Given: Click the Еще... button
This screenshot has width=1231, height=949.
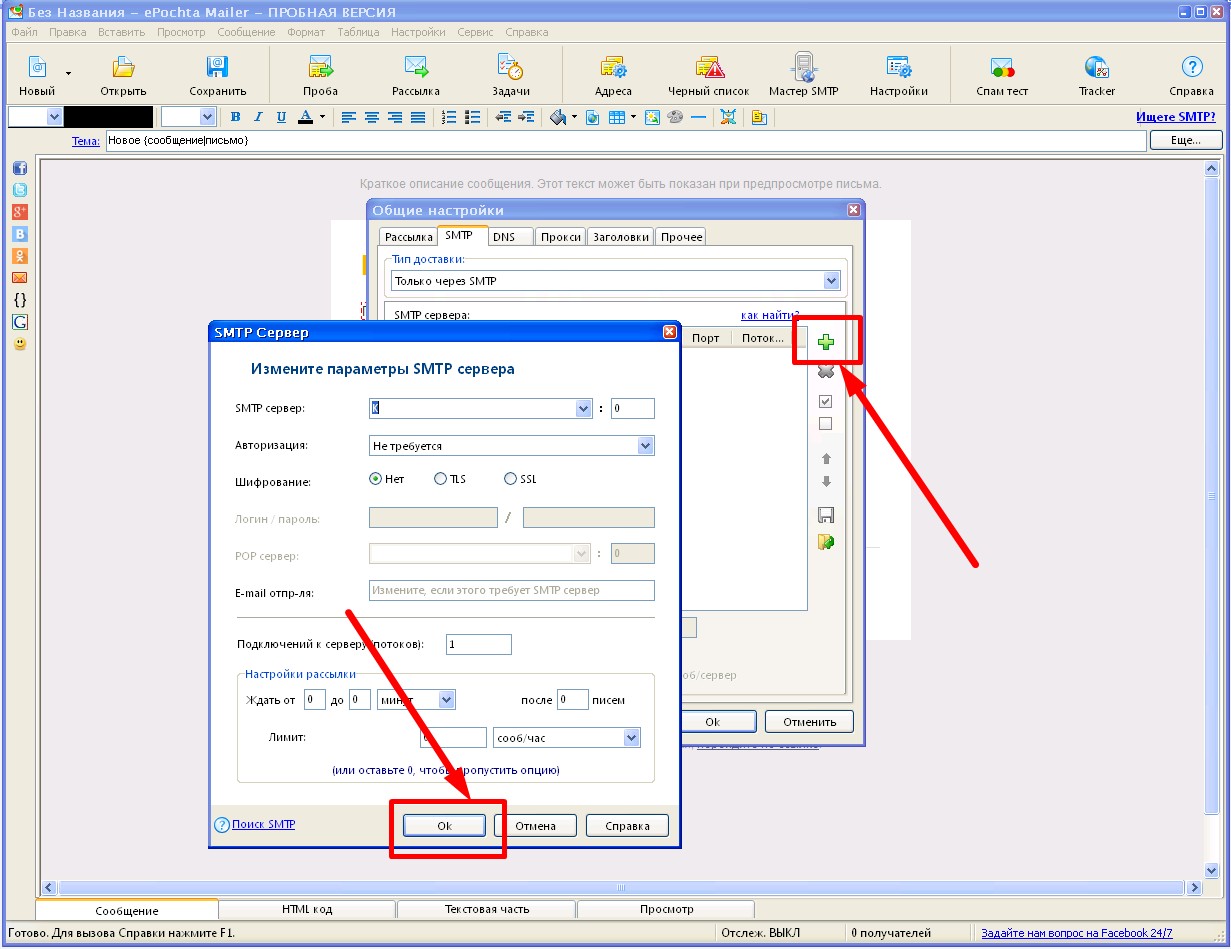Looking at the screenshot, I should pyautogui.click(x=1186, y=140).
